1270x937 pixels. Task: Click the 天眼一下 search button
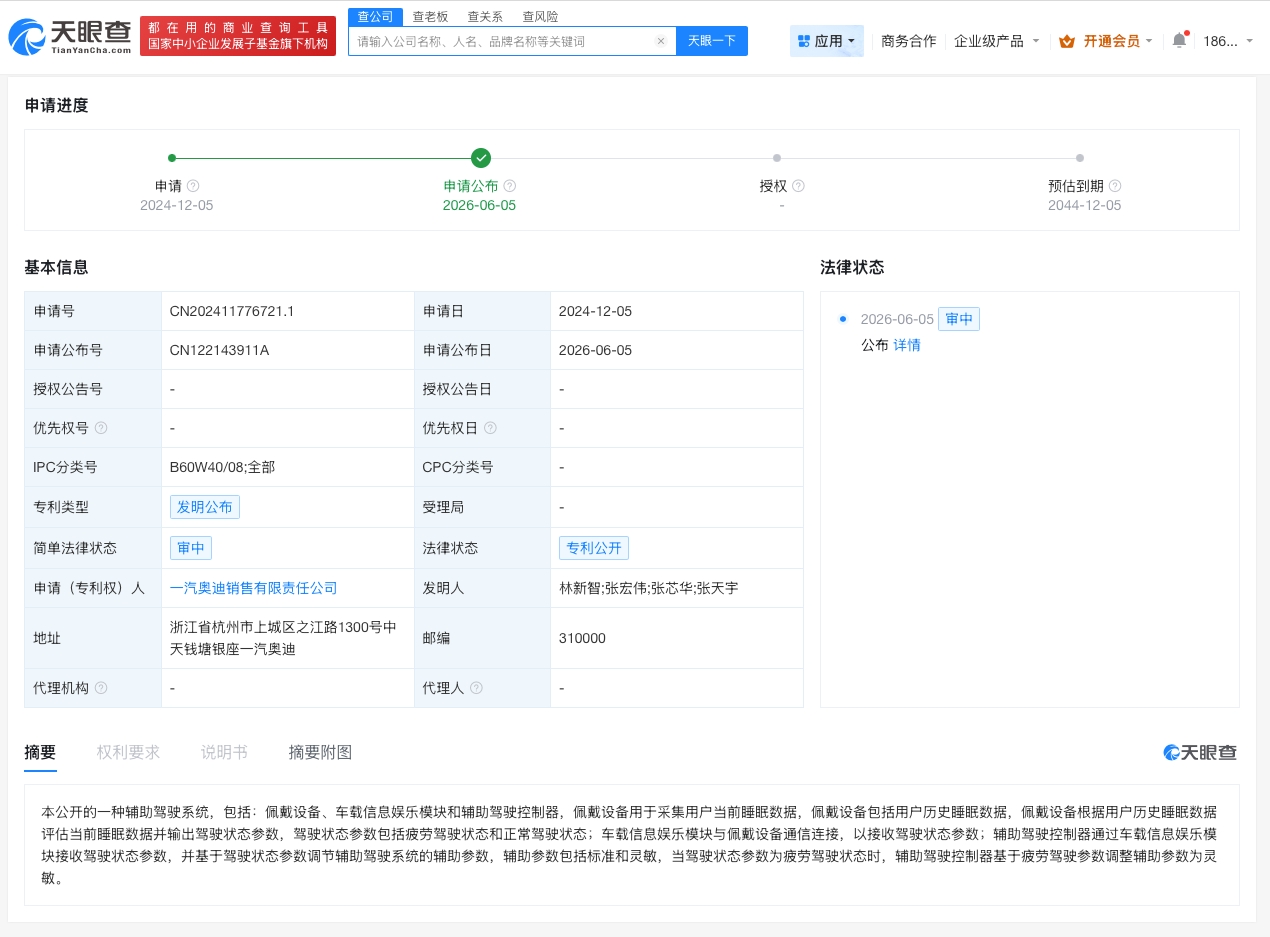[x=712, y=41]
